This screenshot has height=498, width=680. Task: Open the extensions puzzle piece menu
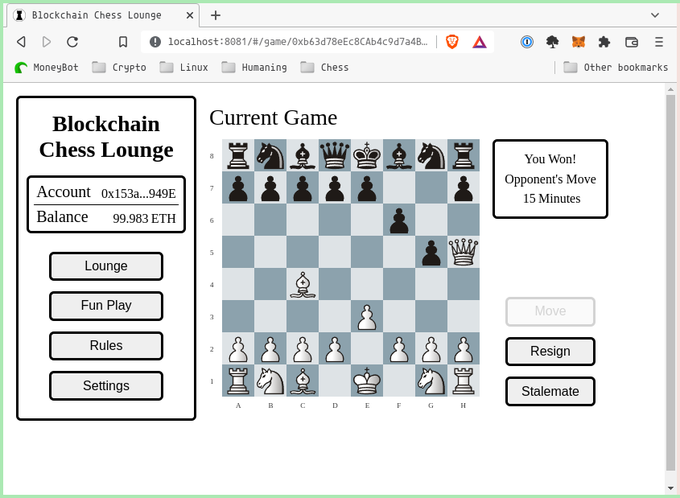tap(604, 42)
